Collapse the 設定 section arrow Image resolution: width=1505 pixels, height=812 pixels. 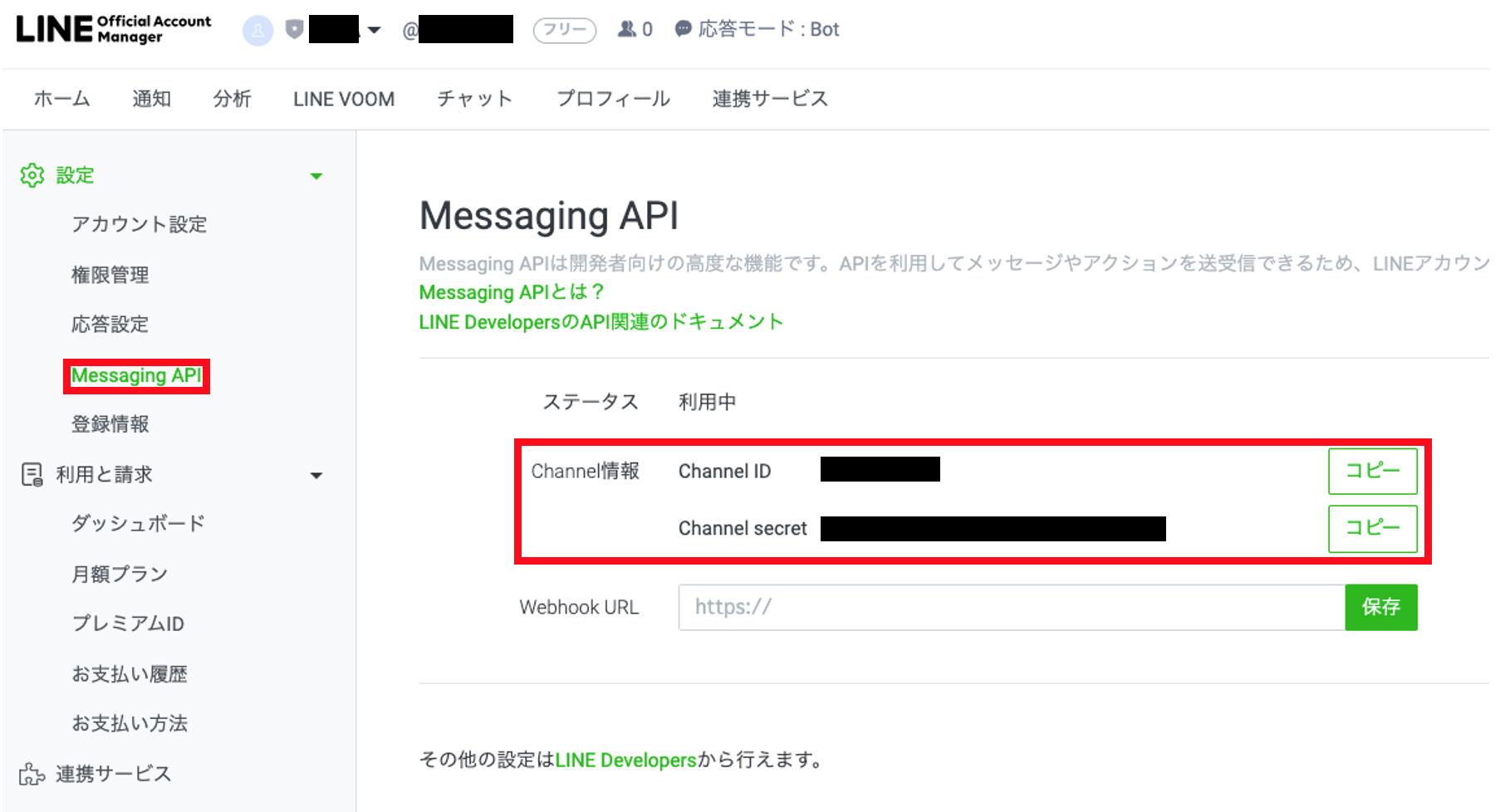316,176
